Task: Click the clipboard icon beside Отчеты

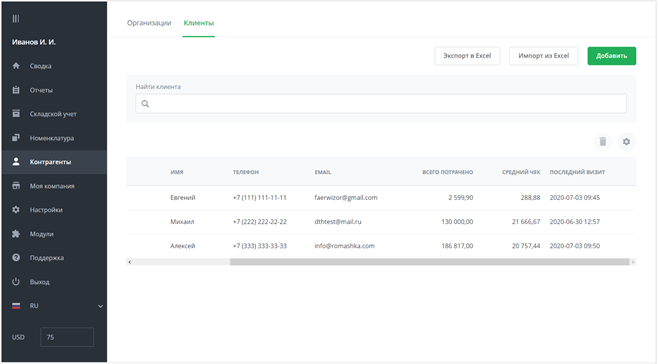Action: [x=16, y=90]
